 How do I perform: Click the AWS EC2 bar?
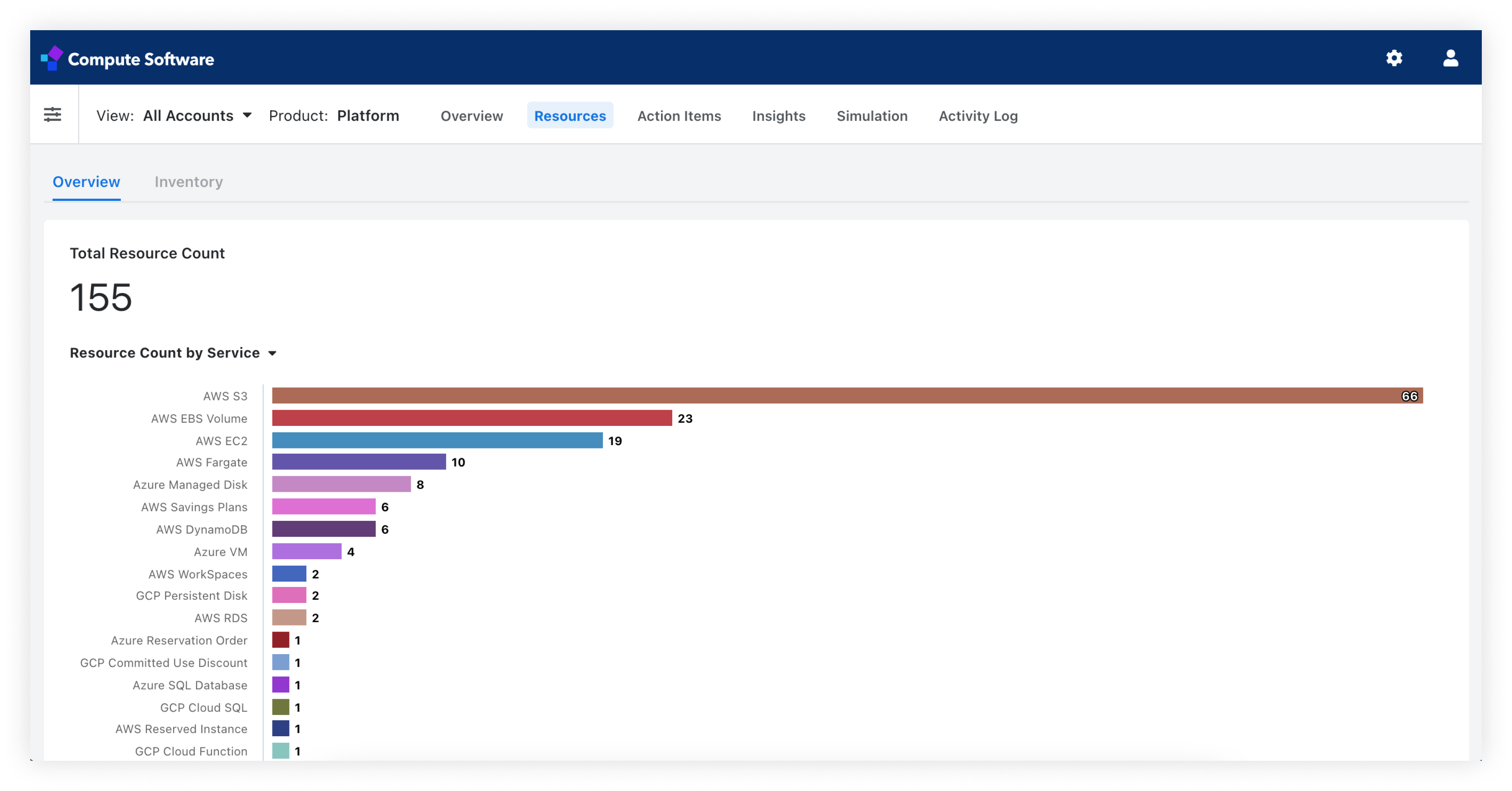click(x=437, y=440)
